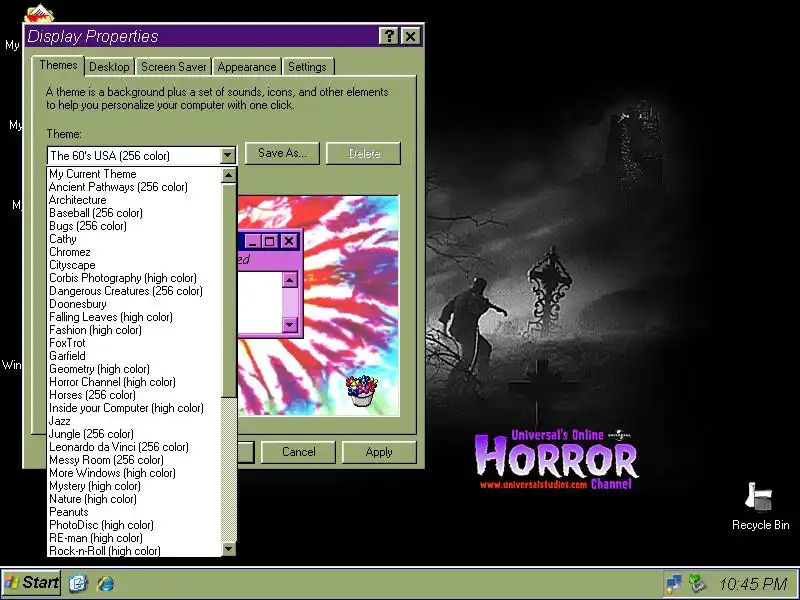Choose the Jazz theme
This screenshot has height=600, width=800.
134,421
